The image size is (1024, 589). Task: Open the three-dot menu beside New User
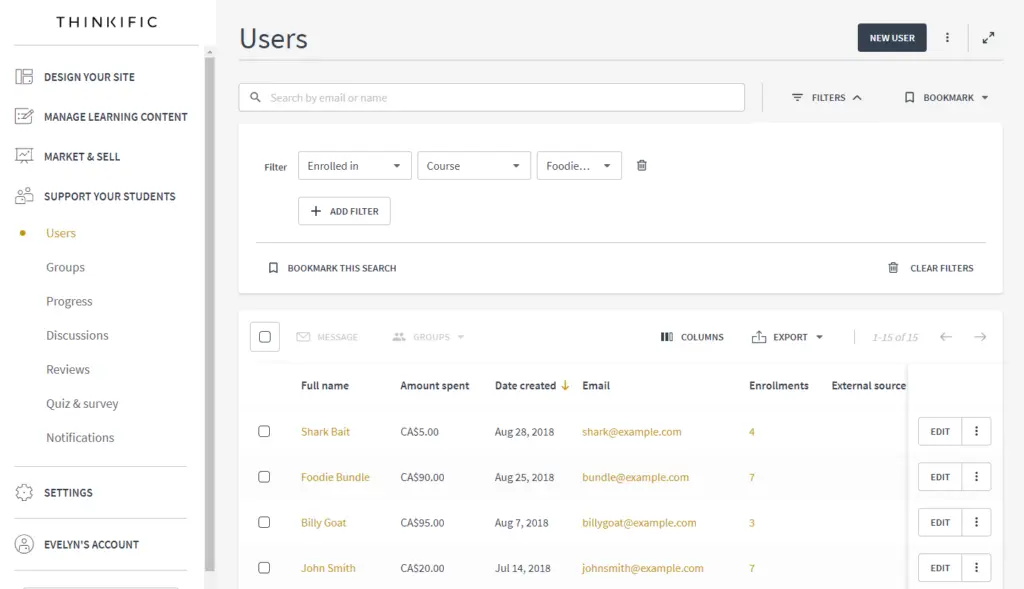[947, 38]
